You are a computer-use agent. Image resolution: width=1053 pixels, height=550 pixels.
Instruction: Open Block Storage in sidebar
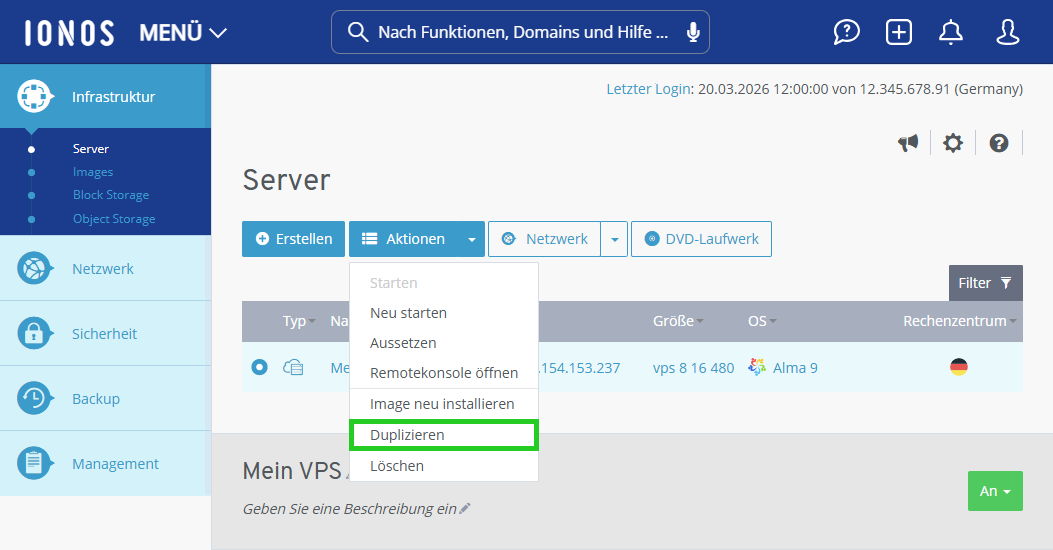point(111,195)
